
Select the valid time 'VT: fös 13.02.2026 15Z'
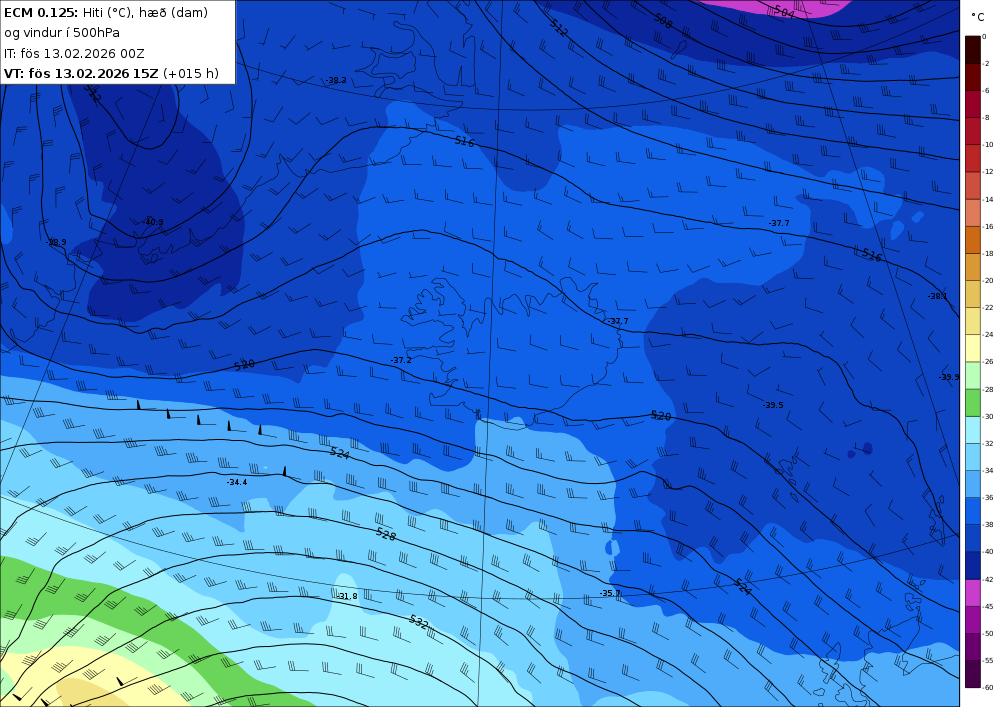(81, 73)
